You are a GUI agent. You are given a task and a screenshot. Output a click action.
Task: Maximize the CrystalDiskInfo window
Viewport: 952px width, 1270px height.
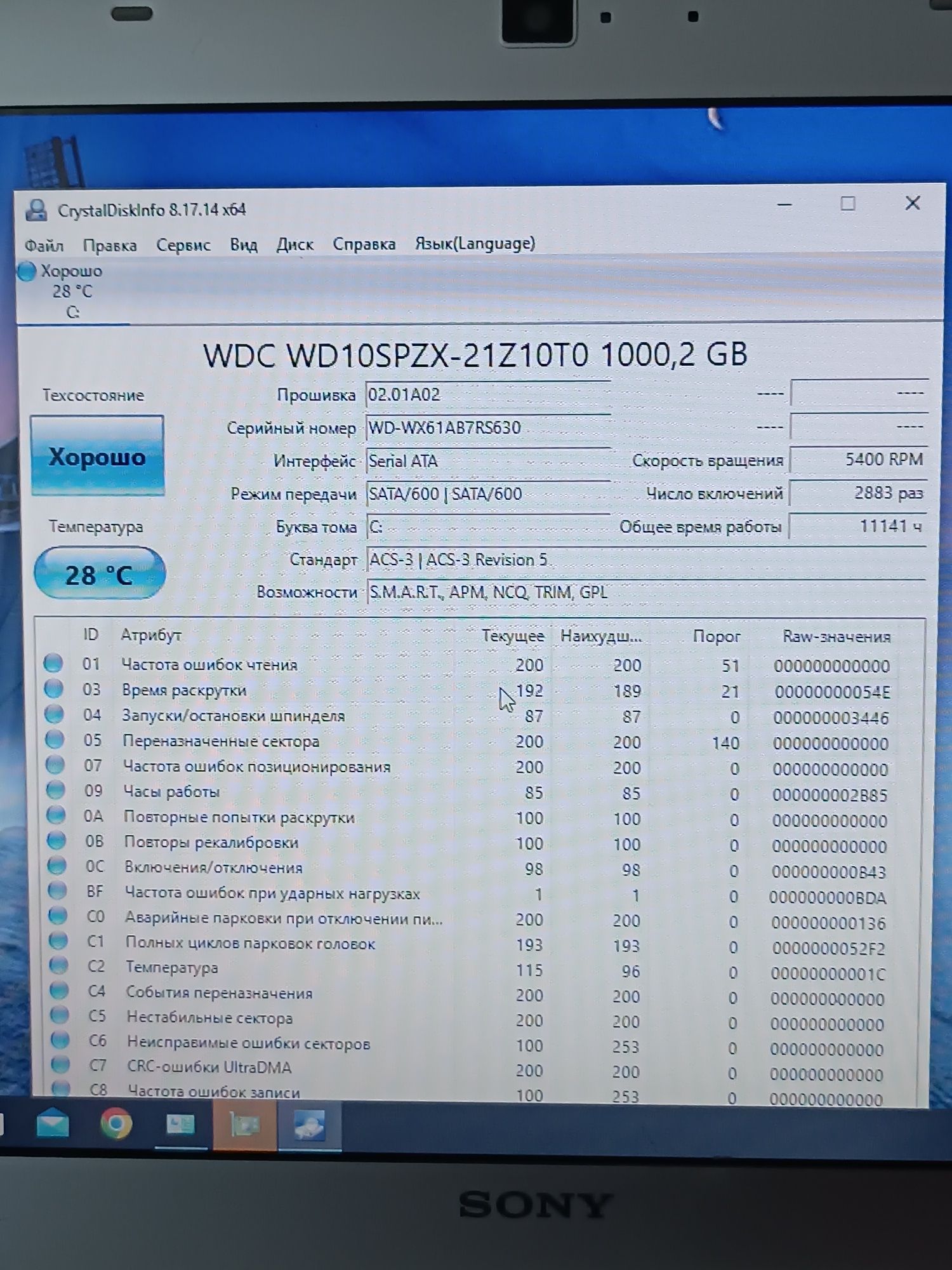[x=848, y=204]
